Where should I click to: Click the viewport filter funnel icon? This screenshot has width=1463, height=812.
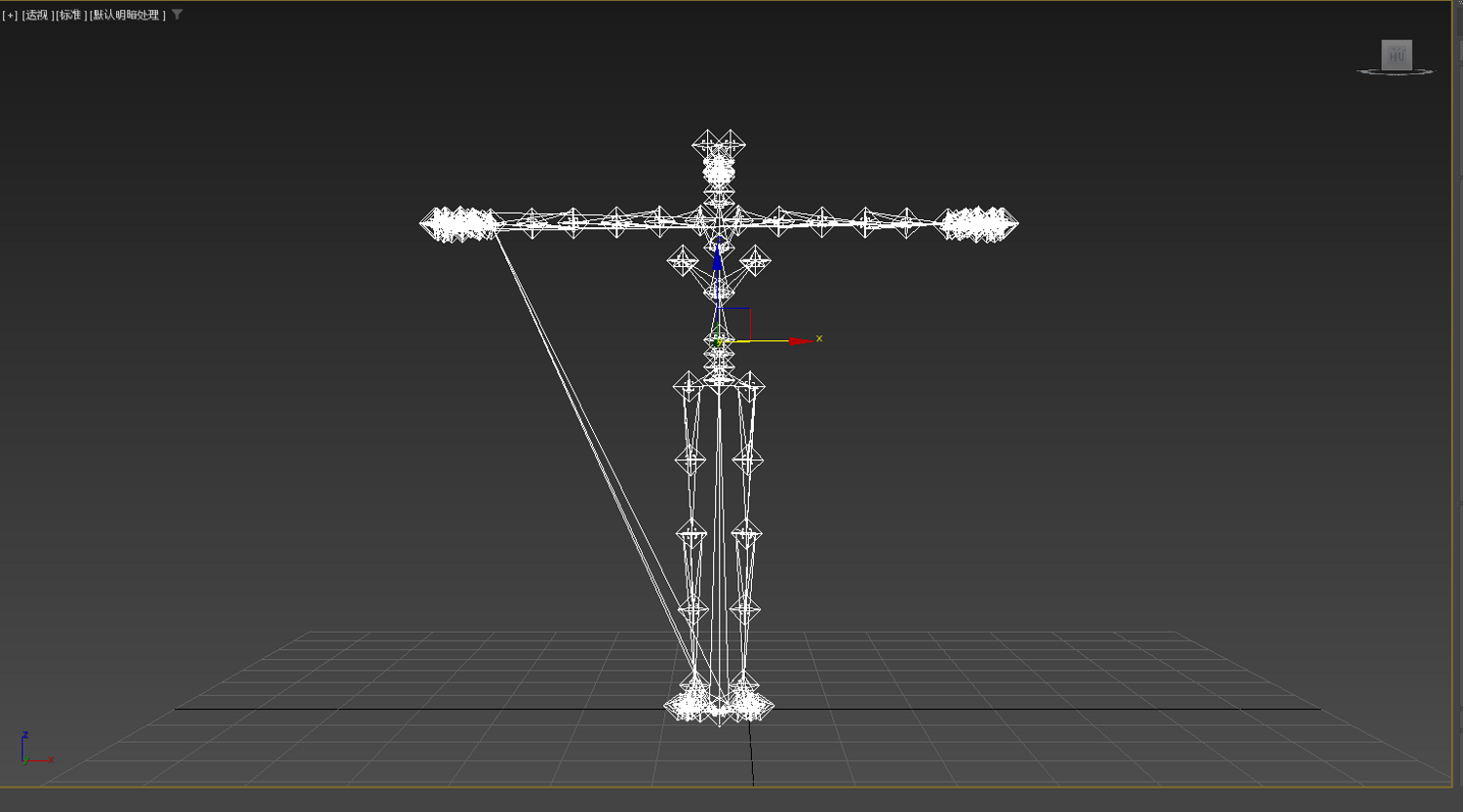[178, 15]
